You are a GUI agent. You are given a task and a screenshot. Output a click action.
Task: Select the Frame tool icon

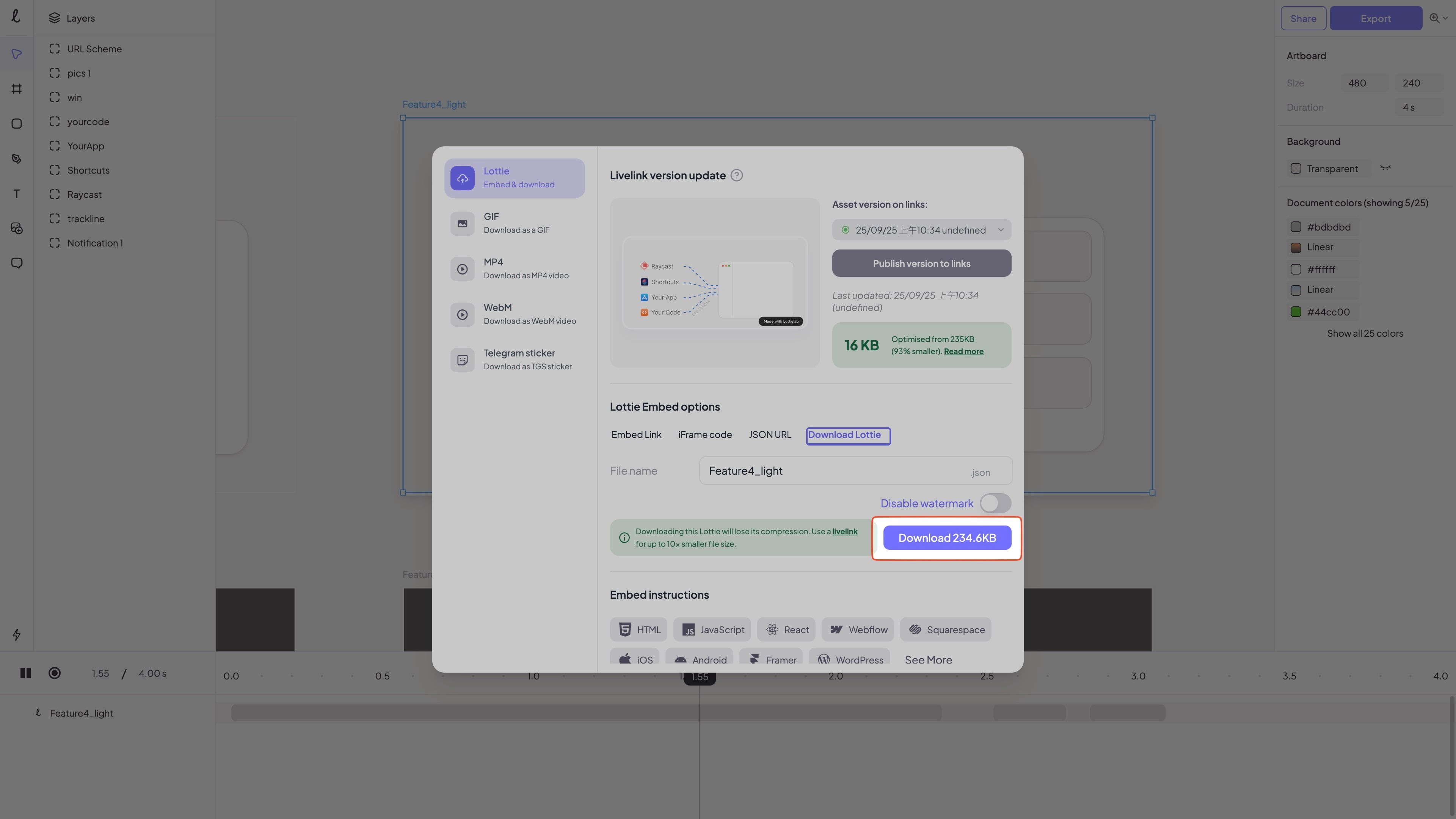pyautogui.click(x=16, y=89)
